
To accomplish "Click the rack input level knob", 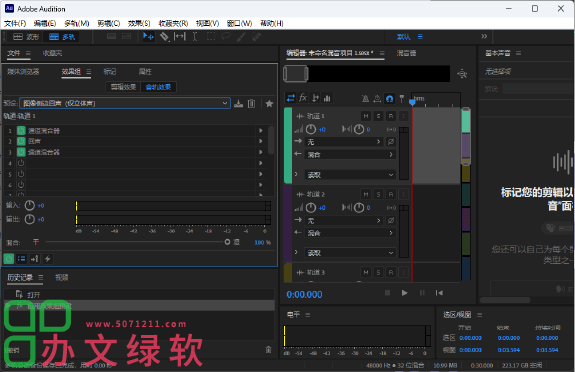I will 29,205.
